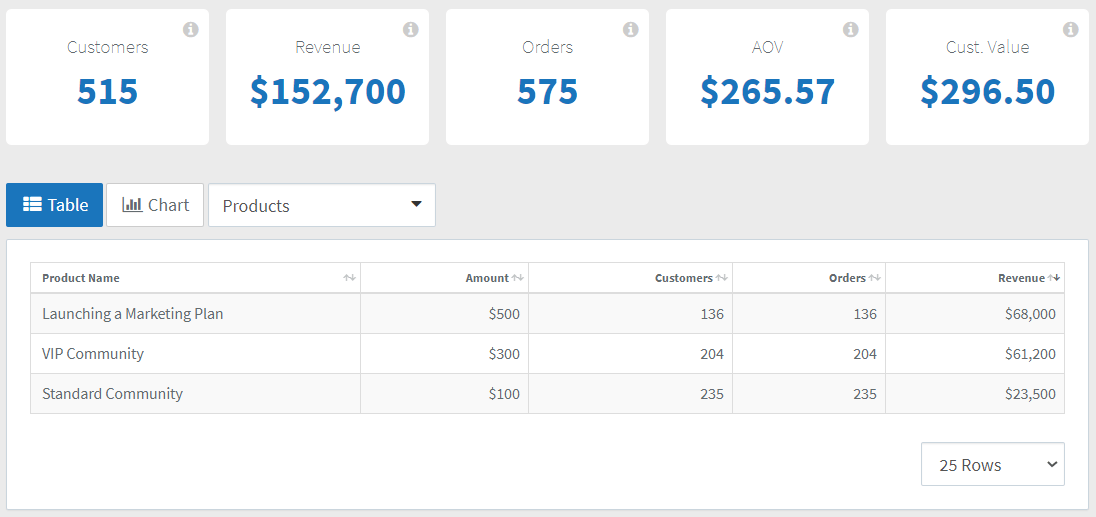Click the info icon on Revenue card
Viewport: 1096px width, 517px height.
tap(411, 29)
